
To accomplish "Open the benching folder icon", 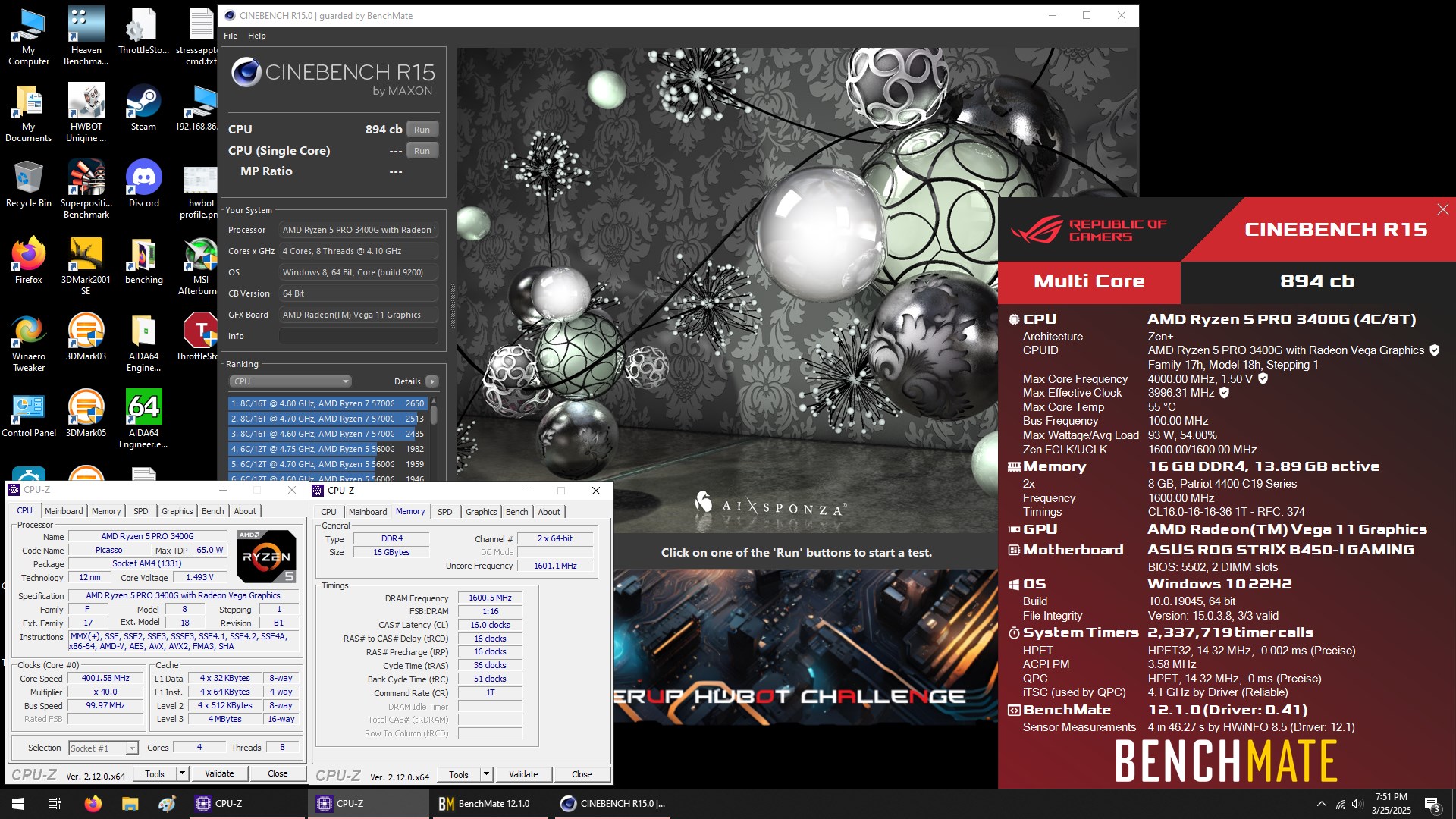I will pyautogui.click(x=143, y=261).
